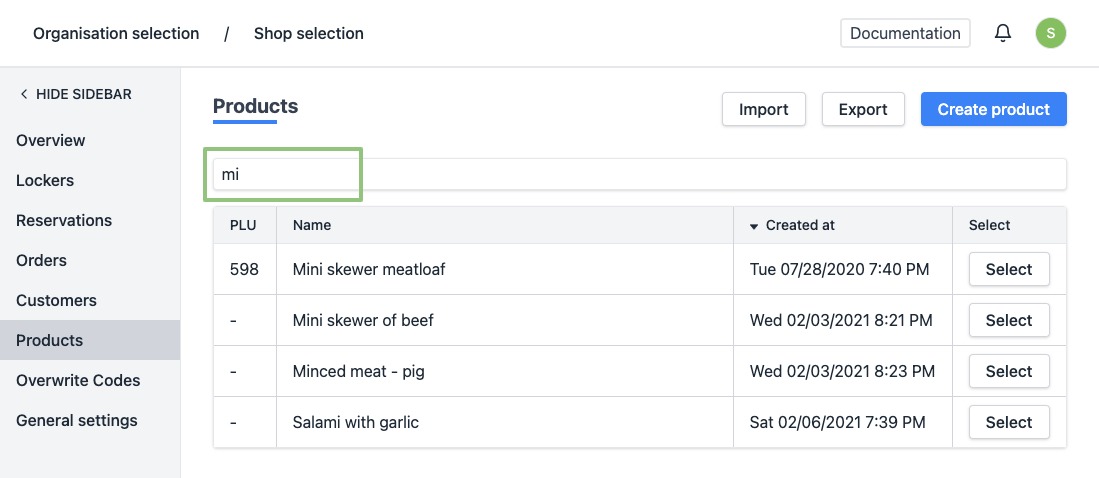Screen dimensions: 1099x478
Task: Click Create product button
Action: point(993,110)
